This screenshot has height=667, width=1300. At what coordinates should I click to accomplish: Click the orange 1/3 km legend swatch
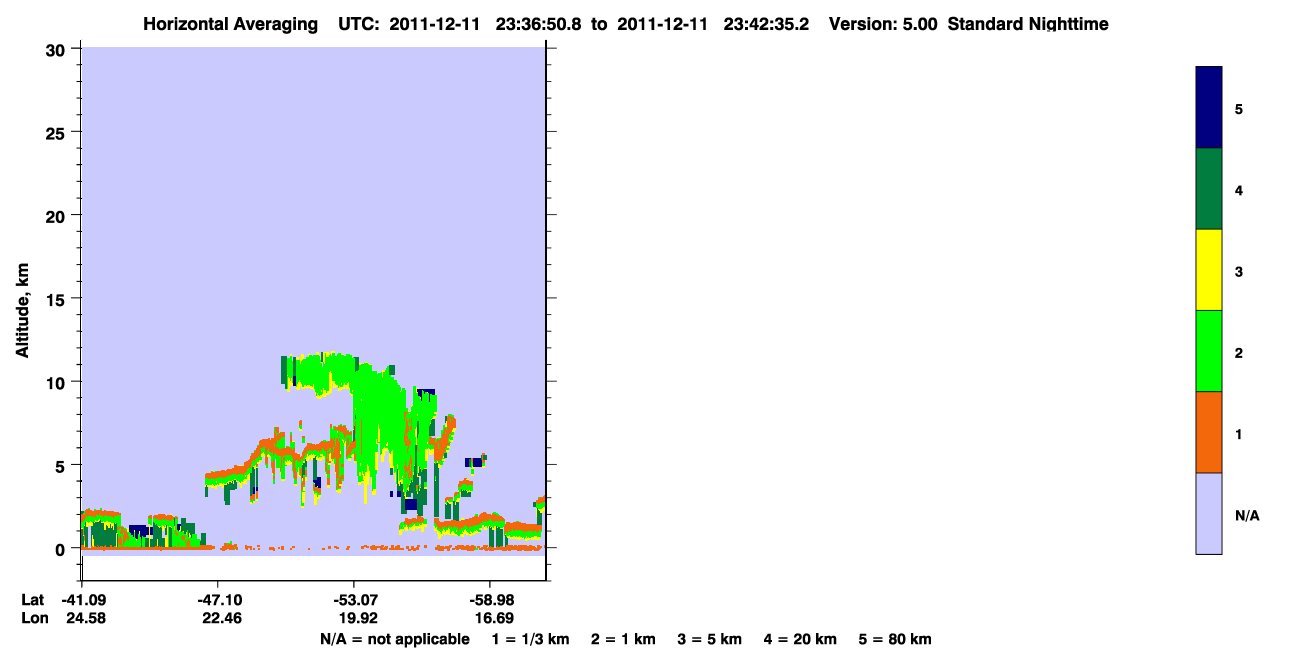(x=1209, y=432)
